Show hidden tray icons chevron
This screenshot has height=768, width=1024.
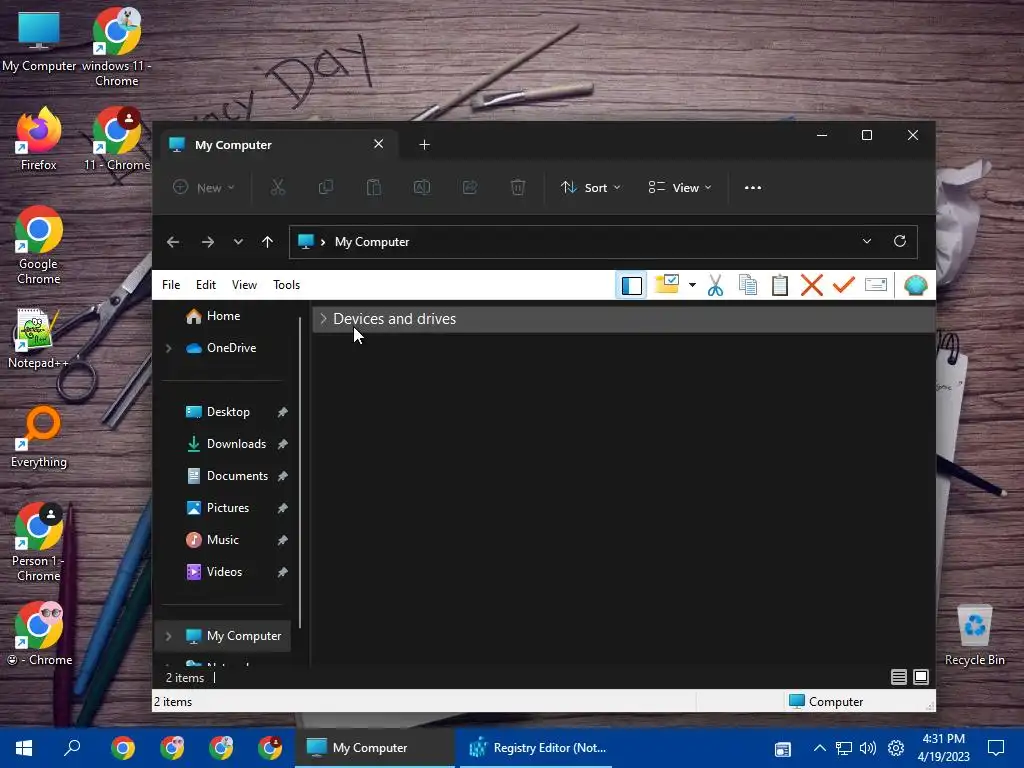(x=820, y=748)
